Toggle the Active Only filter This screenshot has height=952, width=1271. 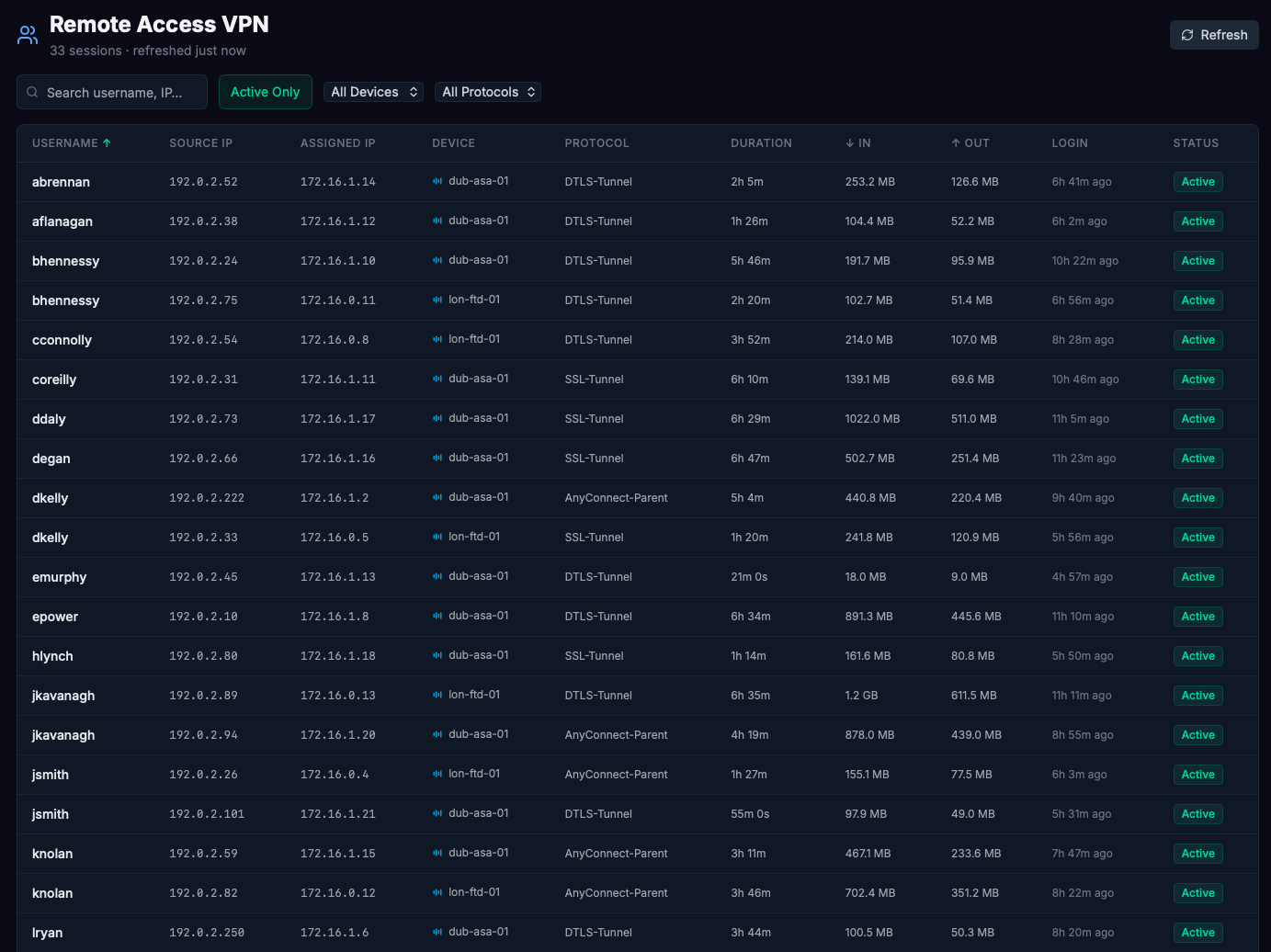tap(266, 92)
